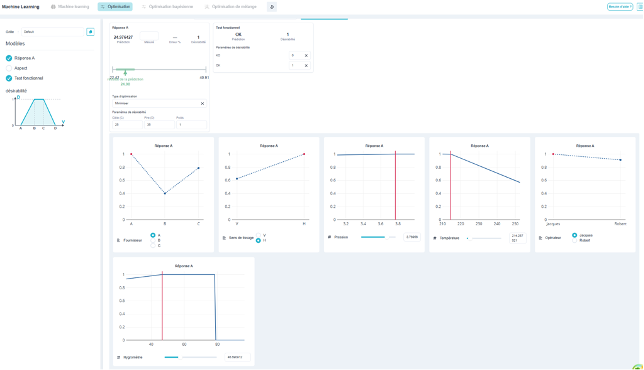This screenshot has height=370, width=644.
Task: Select Fournisseur option B radio button
Action: click(x=153, y=240)
